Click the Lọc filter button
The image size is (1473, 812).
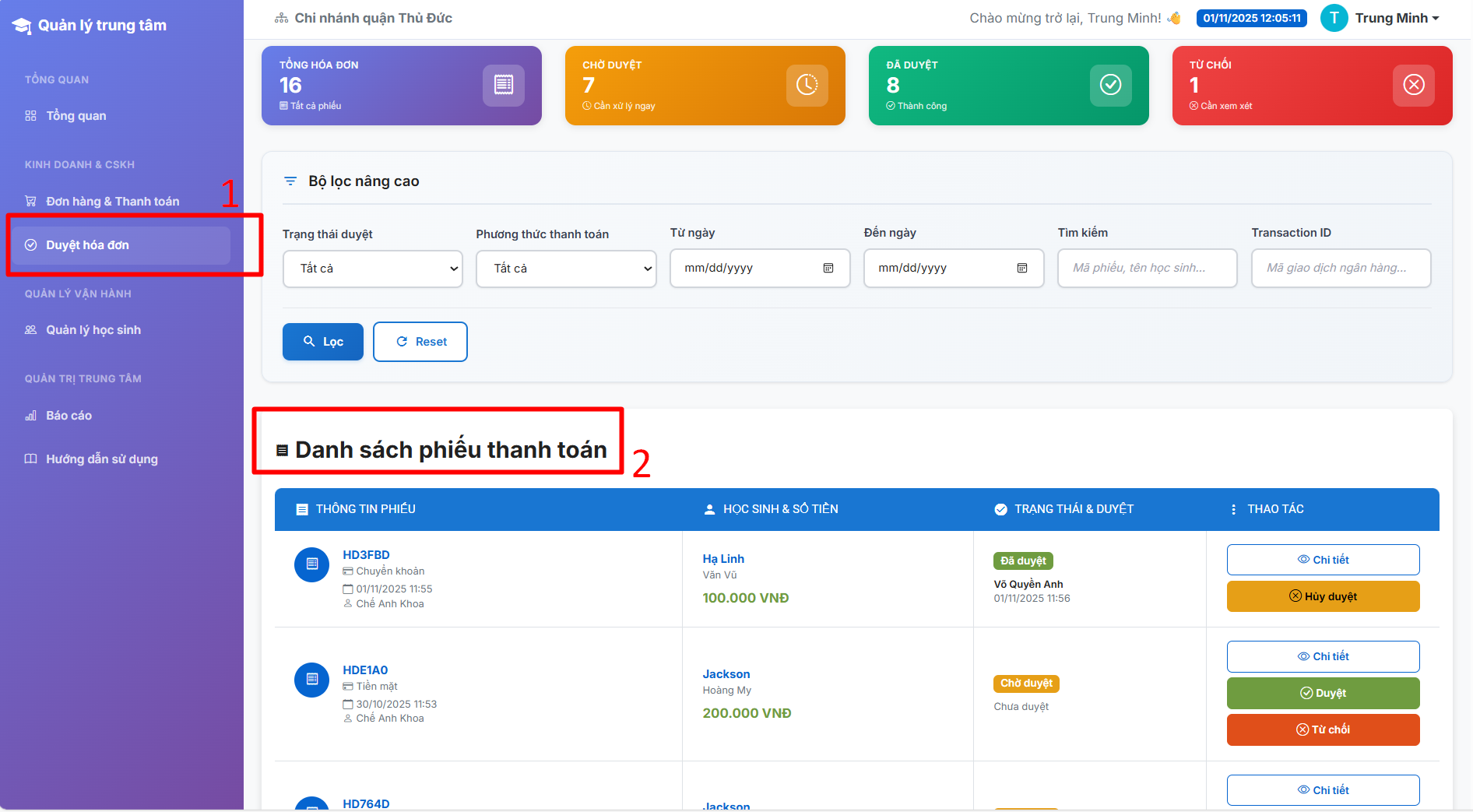pyautogui.click(x=322, y=342)
